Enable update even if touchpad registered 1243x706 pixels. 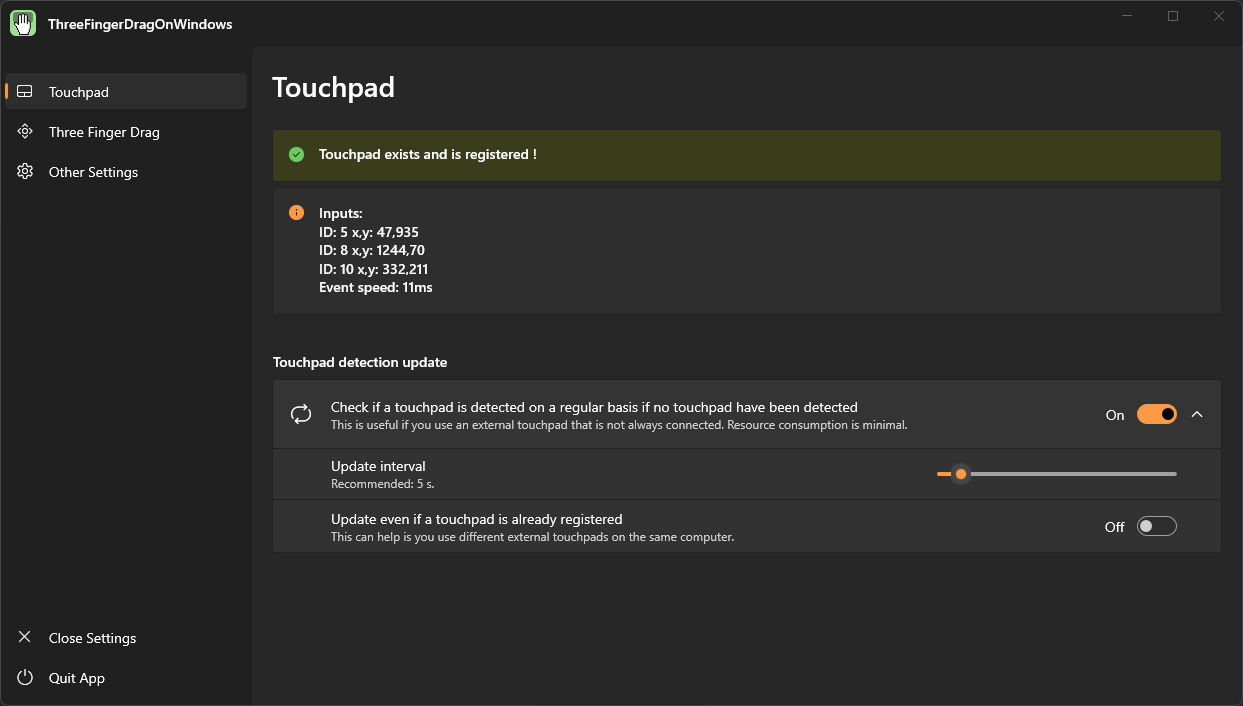pyautogui.click(x=1156, y=527)
